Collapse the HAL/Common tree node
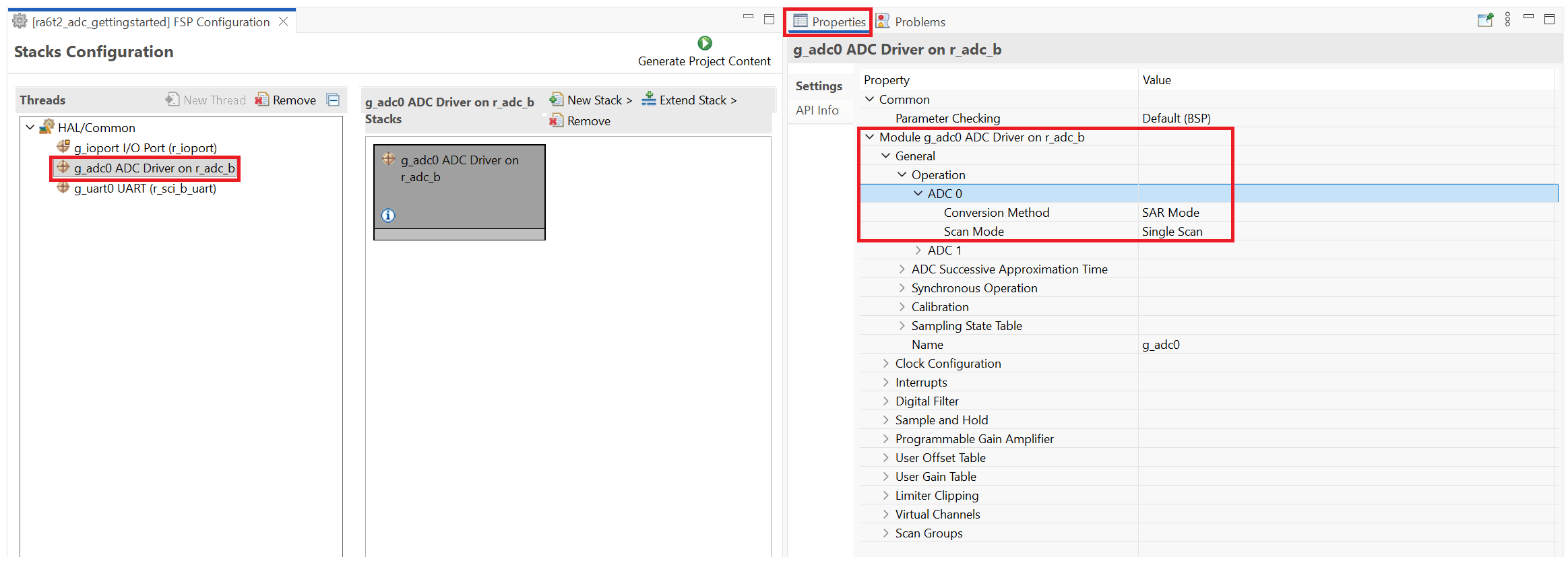This screenshot has height=561, width=1568. (30, 127)
